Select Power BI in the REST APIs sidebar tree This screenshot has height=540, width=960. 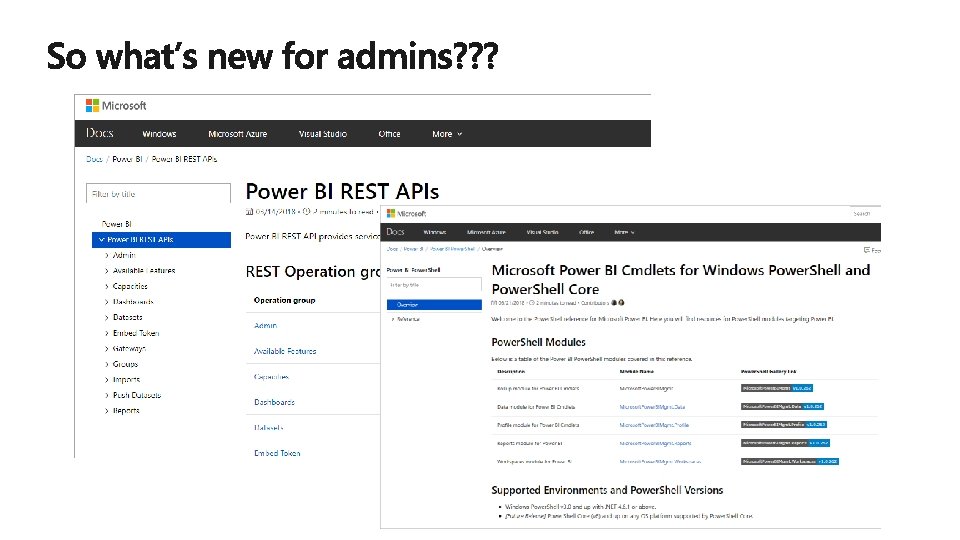pos(116,224)
